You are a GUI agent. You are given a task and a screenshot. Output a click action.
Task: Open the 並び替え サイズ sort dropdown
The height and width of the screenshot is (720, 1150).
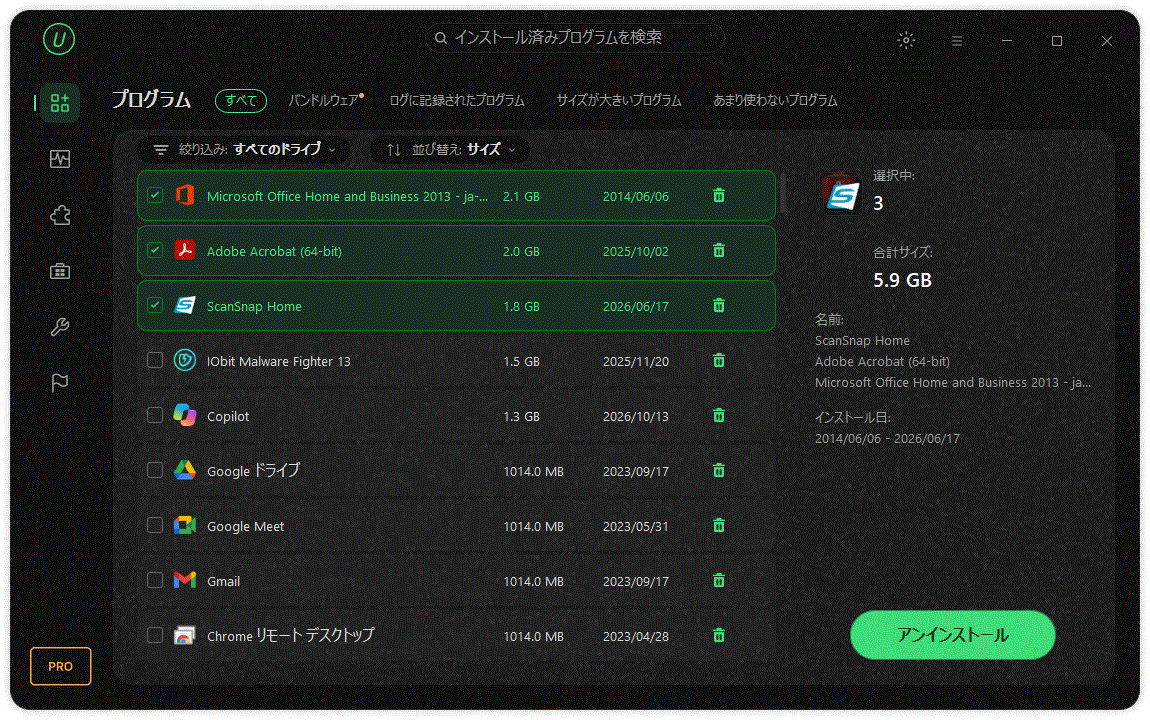pyautogui.click(x=450, y=150)
